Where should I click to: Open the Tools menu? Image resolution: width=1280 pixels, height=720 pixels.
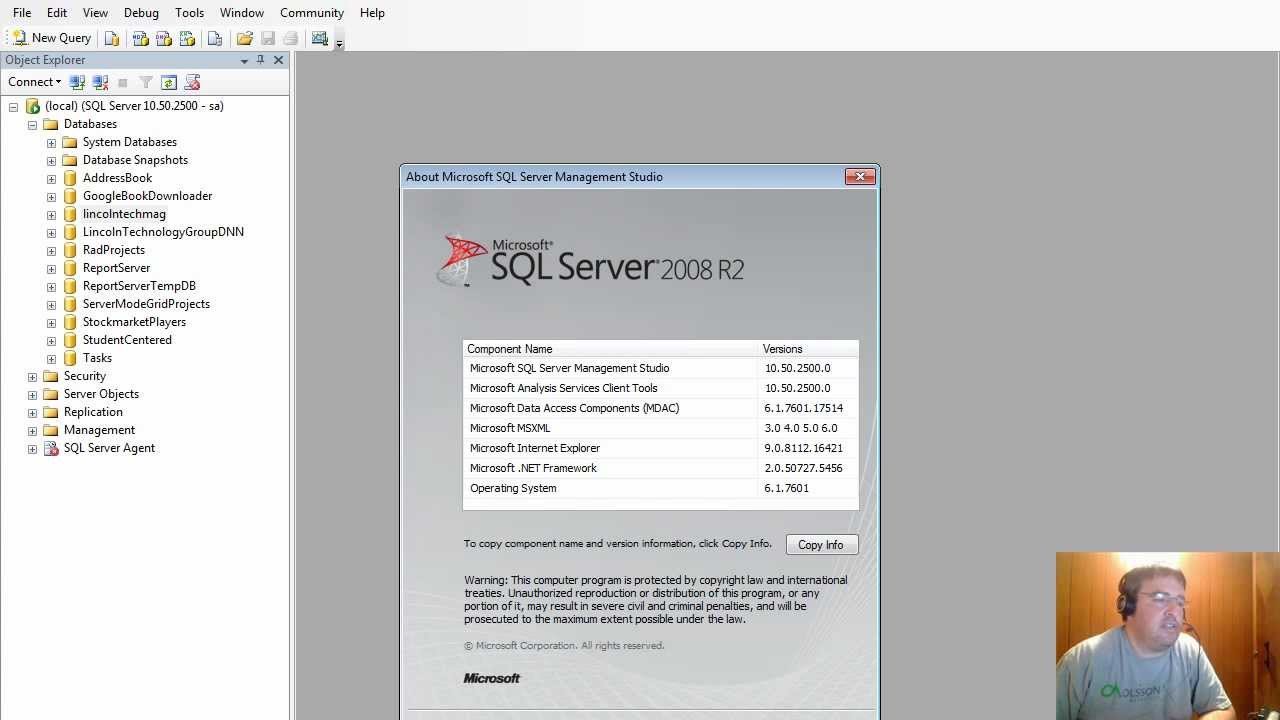pos(189,13)
